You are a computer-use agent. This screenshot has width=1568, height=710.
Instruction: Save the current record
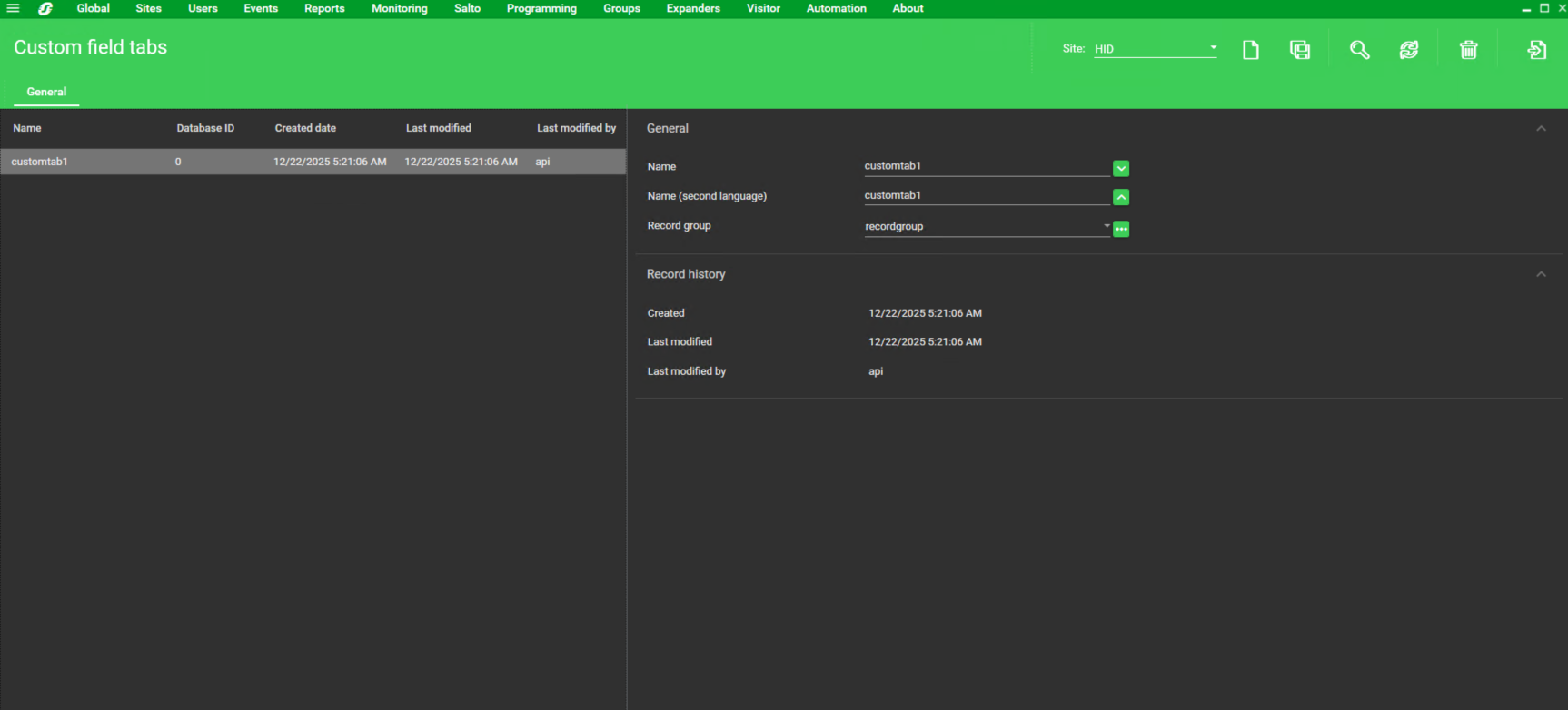(1300, 50)
